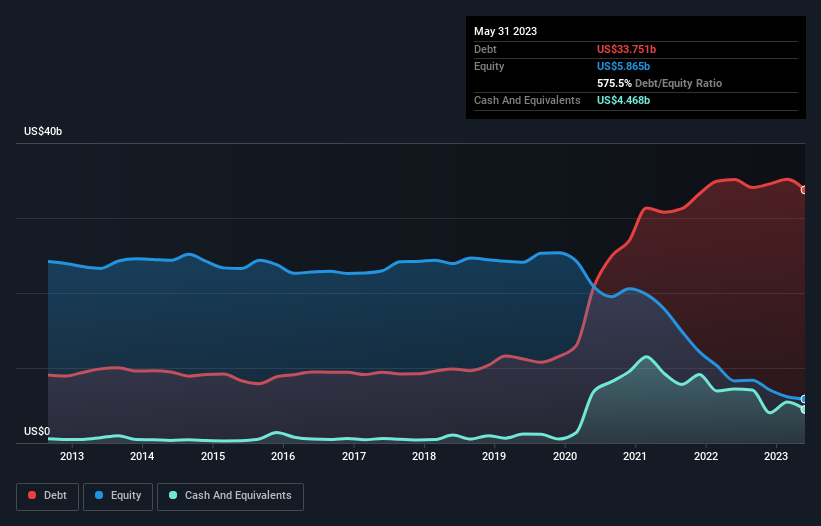
Task: Toggle Cash And Equivalents legend button
Action: [x=230, y=496]
